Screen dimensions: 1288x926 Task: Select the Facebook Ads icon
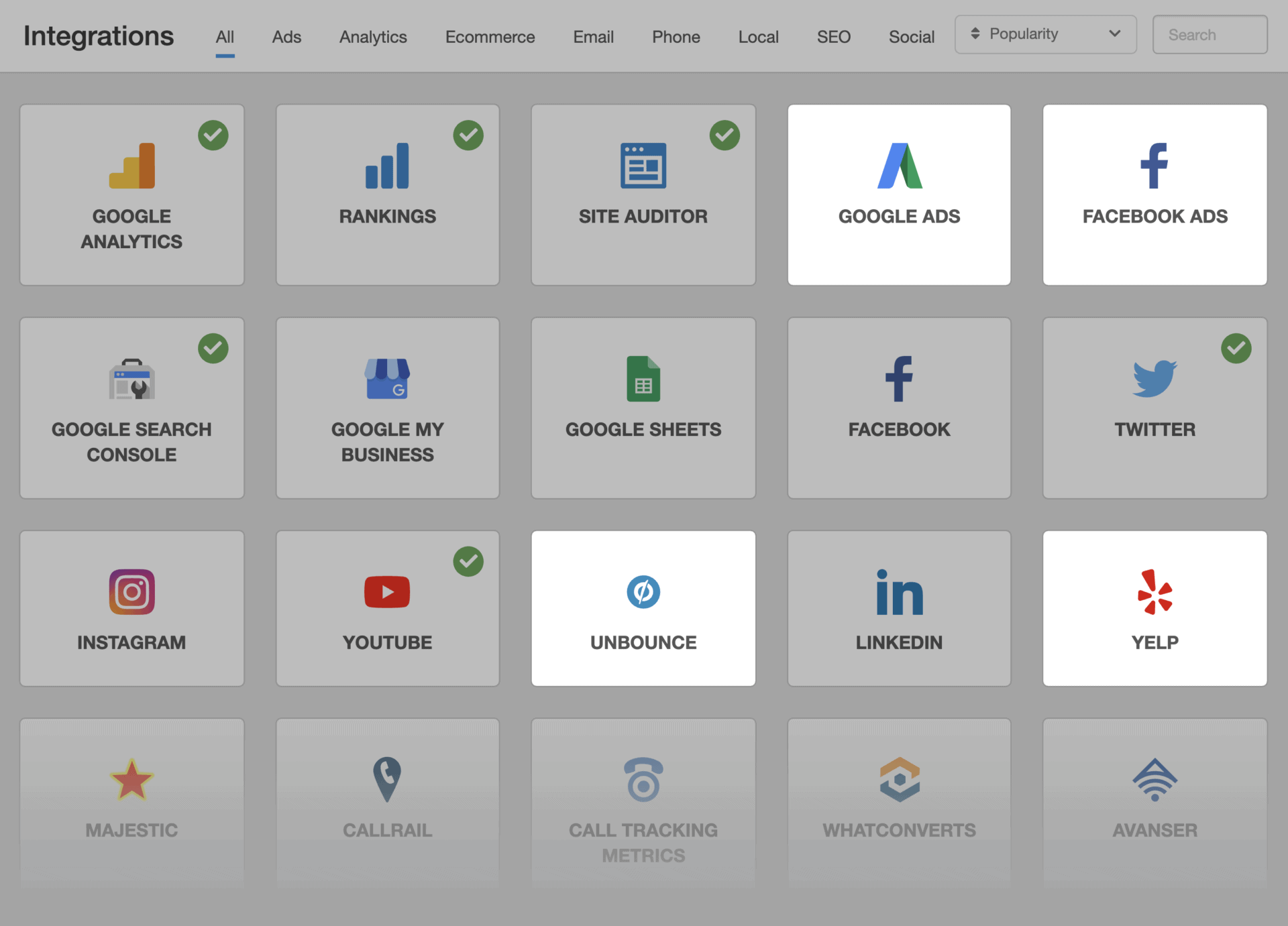tap(1155, 166)
